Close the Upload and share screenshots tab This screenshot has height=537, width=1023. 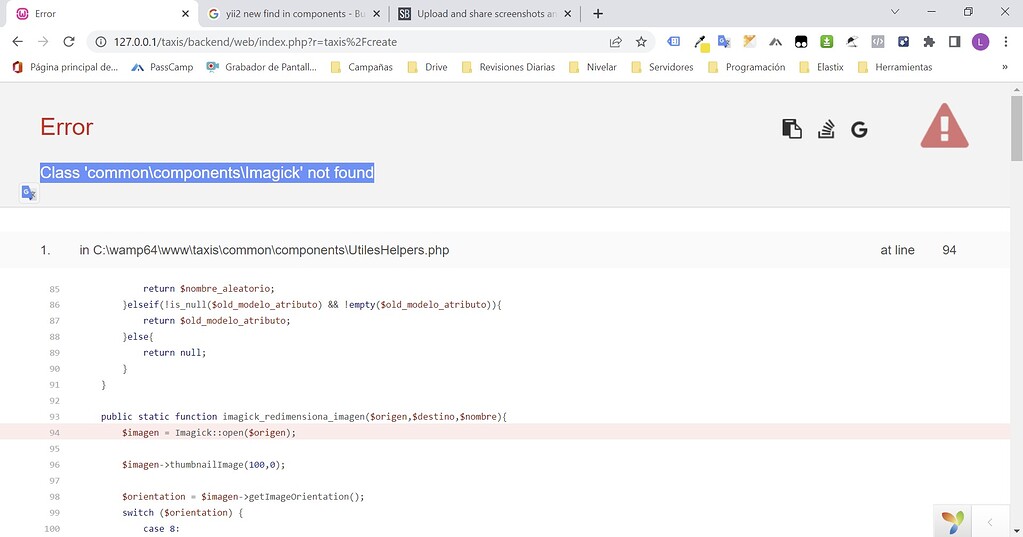tap(568, 14)
